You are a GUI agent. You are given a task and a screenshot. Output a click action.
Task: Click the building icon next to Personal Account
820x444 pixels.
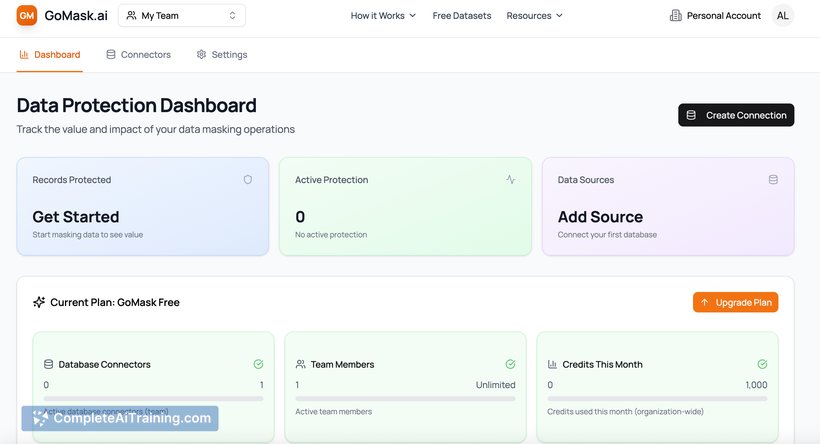pos(676,16)
